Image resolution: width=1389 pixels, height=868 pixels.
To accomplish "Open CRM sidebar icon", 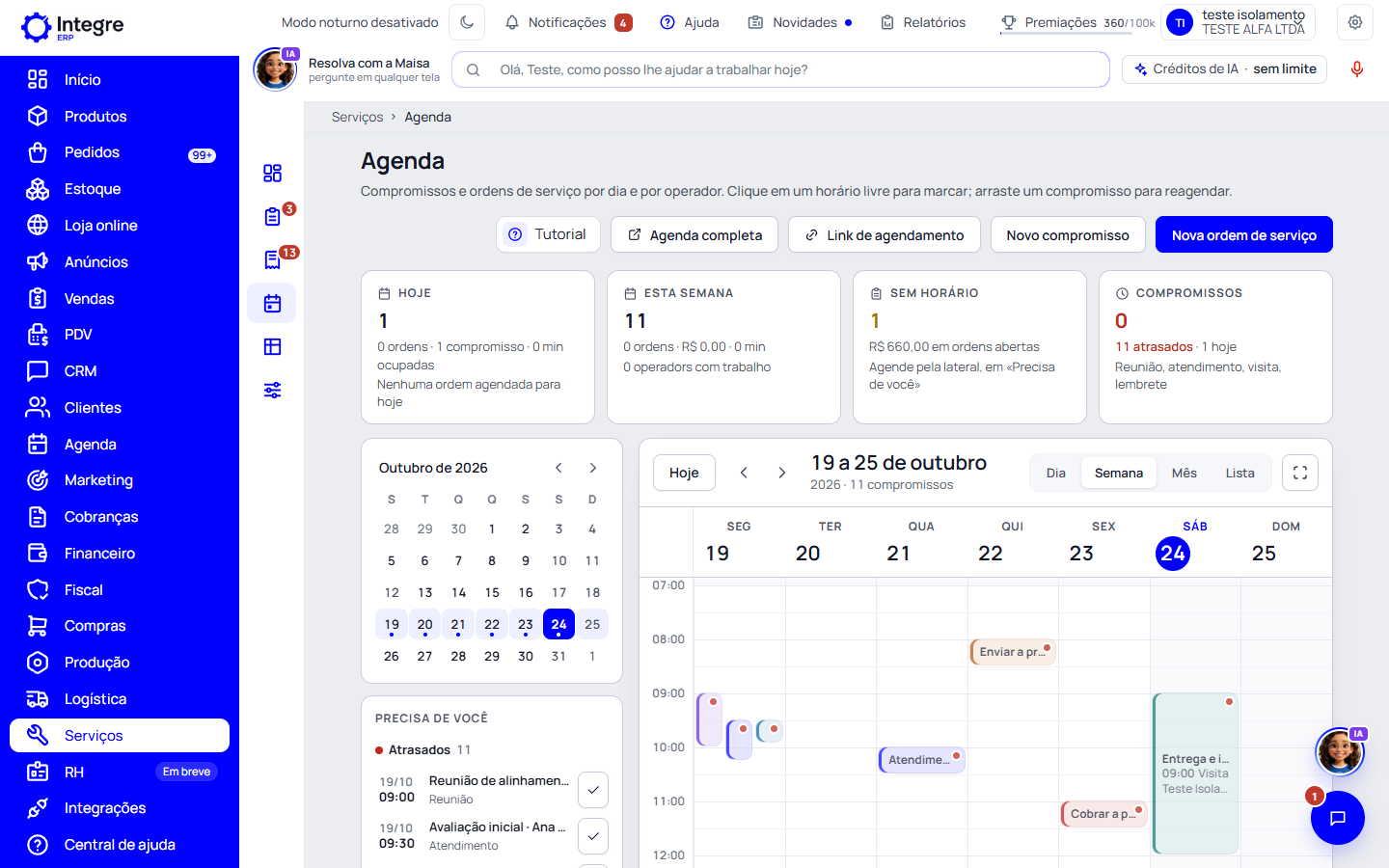I will (x=38, y=371).
